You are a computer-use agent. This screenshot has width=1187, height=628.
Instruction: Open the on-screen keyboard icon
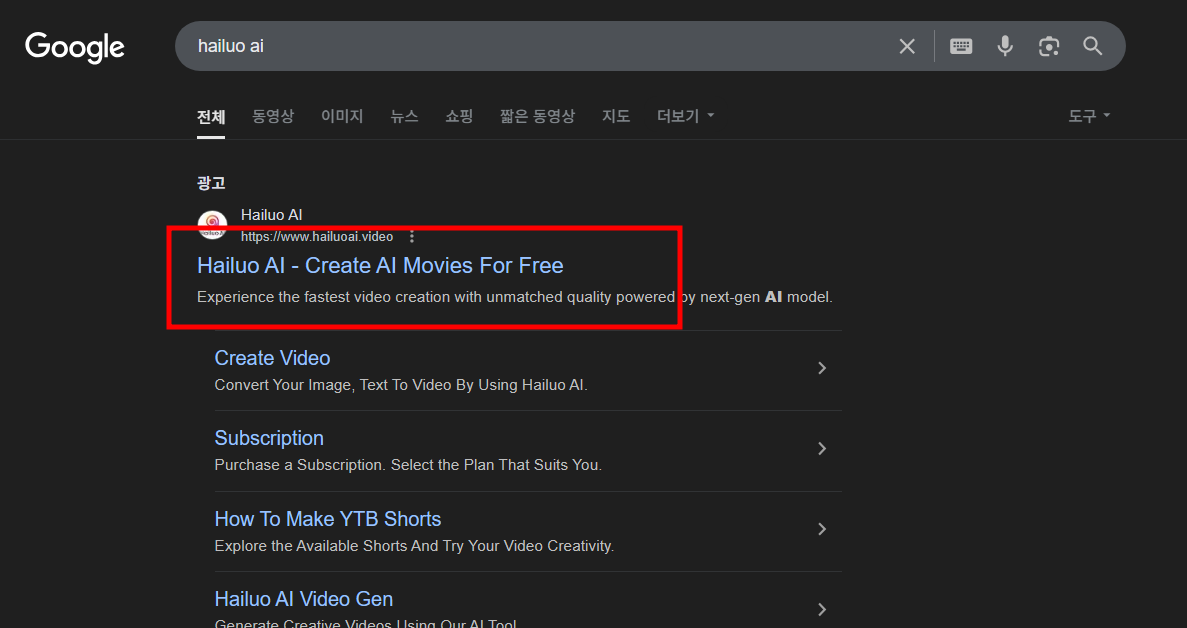tap(961, 46)
